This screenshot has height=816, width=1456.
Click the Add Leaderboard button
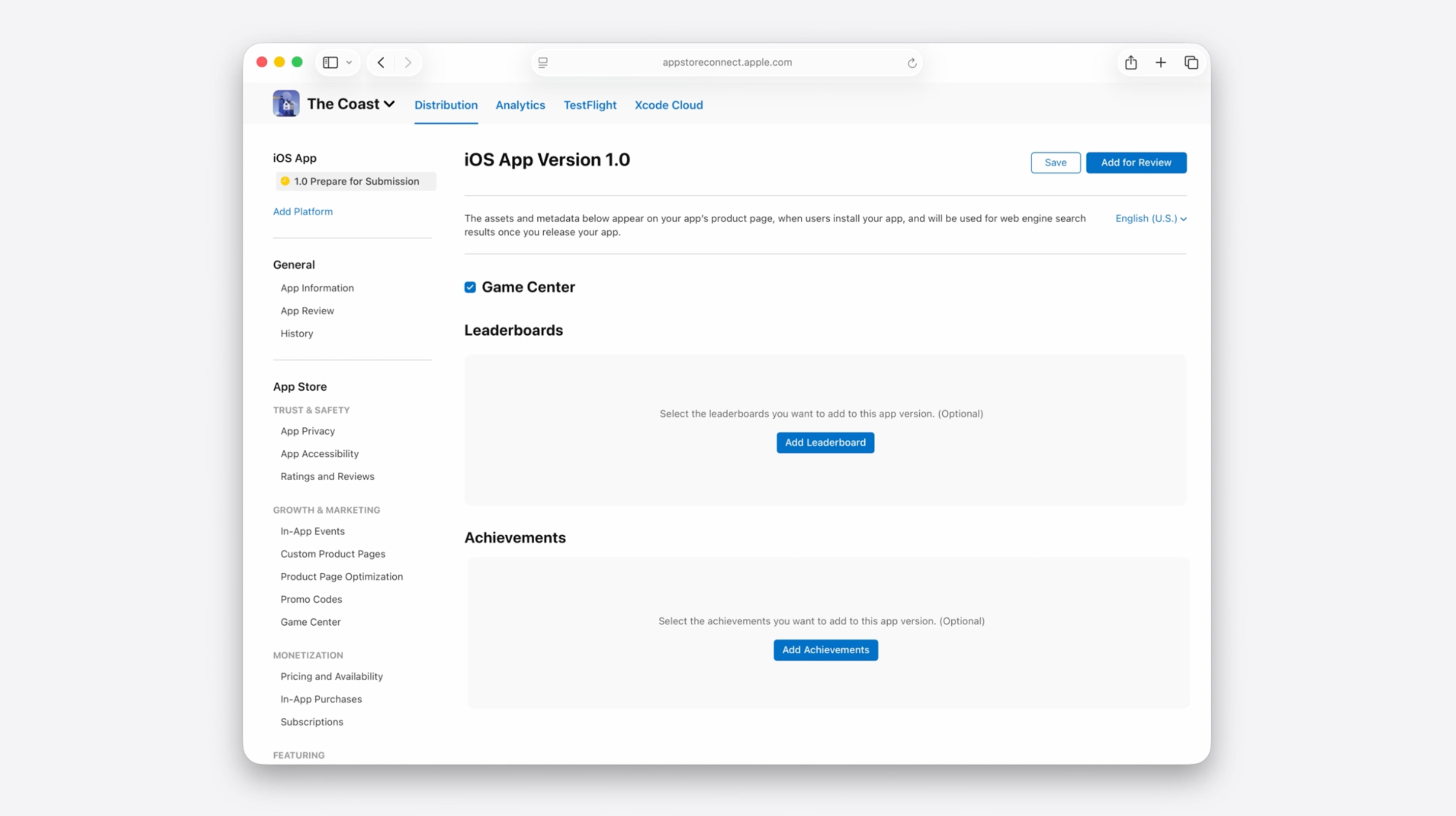825,443
